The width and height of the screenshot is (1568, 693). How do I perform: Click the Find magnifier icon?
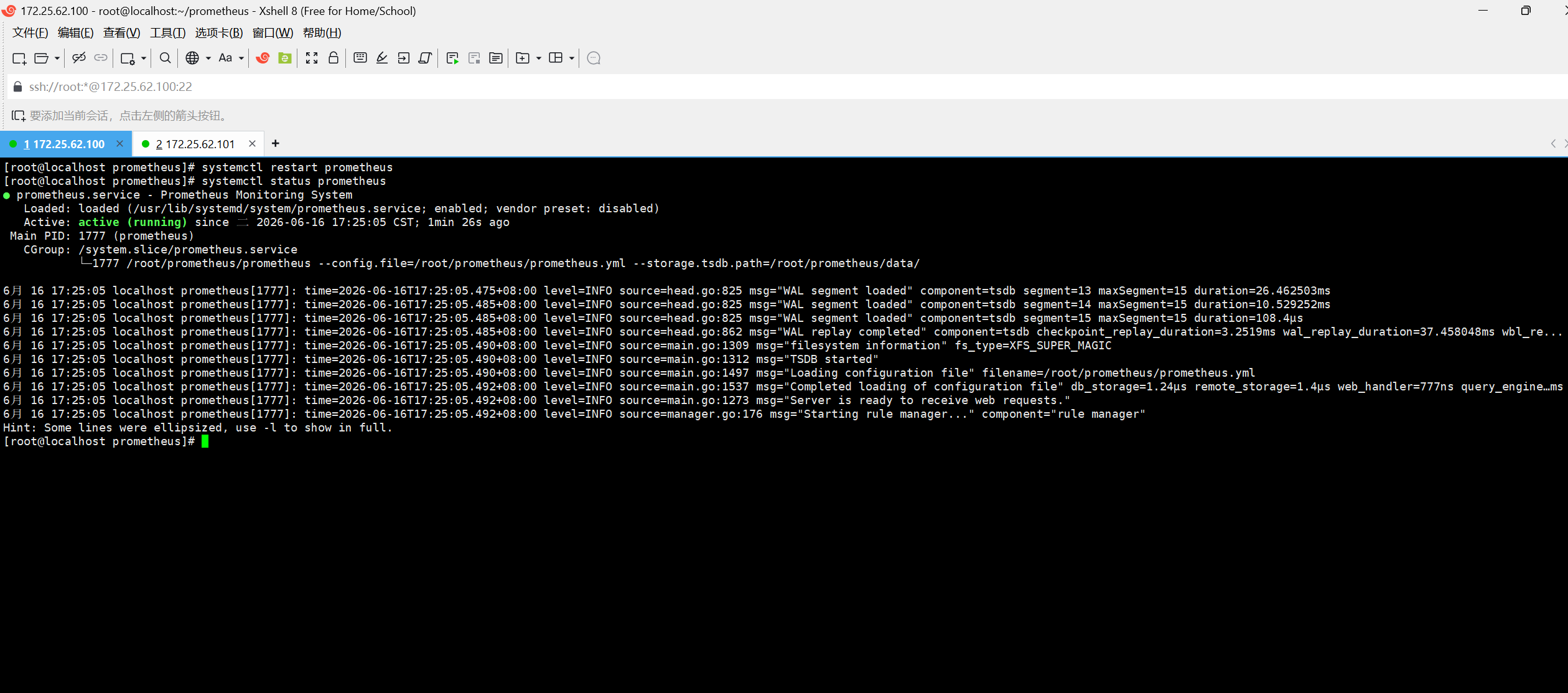[165, 58]
